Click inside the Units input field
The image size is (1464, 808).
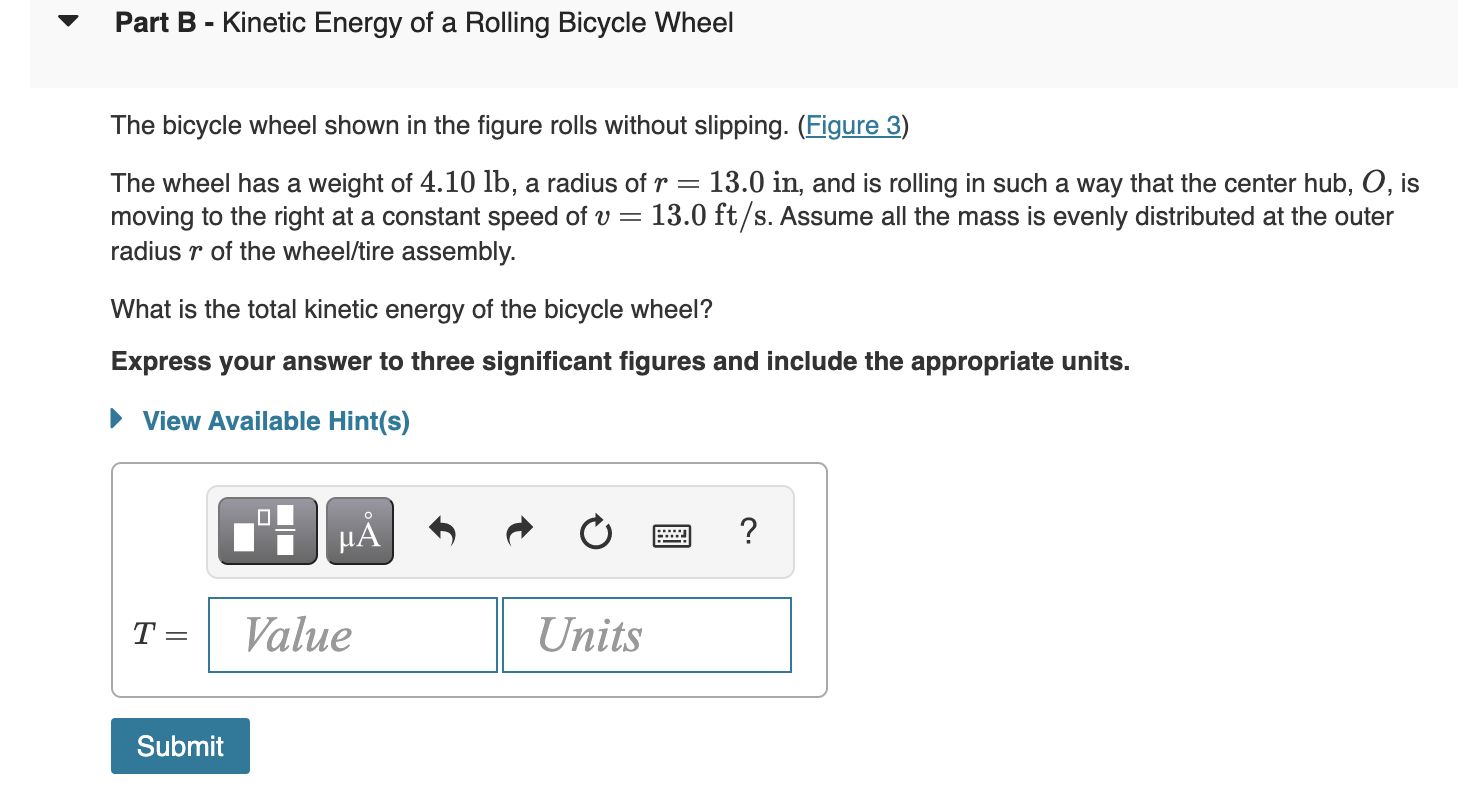(646, 634)
